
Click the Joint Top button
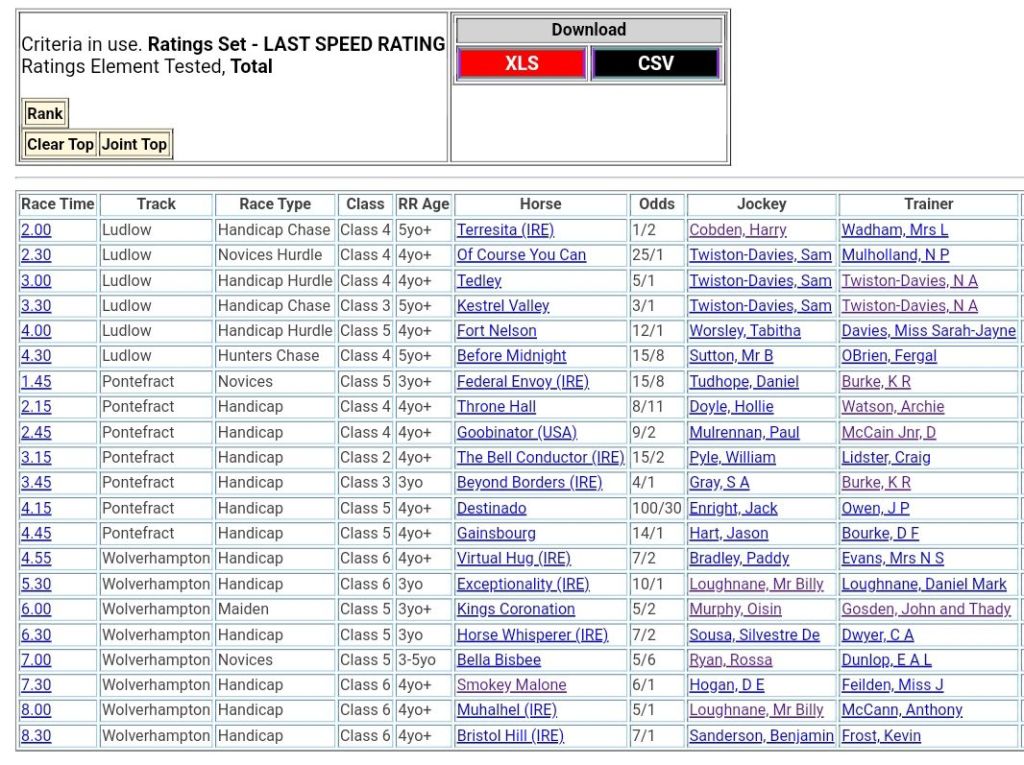tap(134, 144)
